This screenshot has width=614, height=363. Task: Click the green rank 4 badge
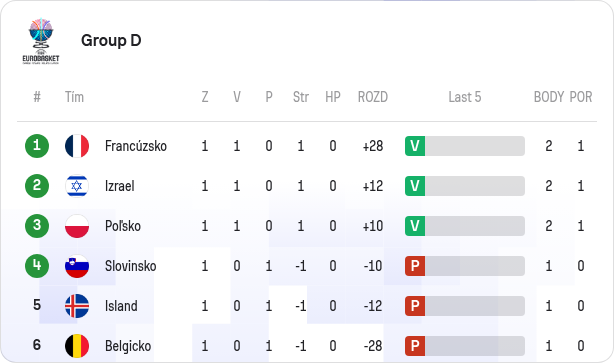pos(37,266)
